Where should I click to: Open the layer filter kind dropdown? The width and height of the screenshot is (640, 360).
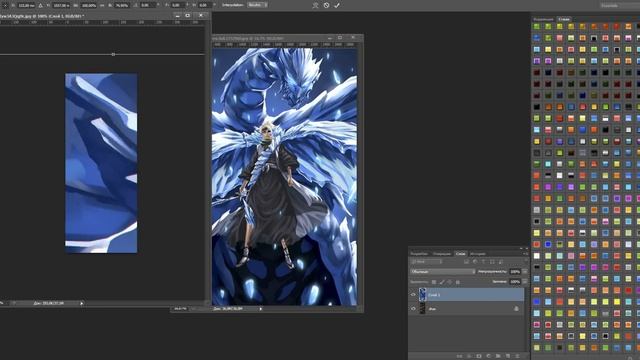(427, 262)
